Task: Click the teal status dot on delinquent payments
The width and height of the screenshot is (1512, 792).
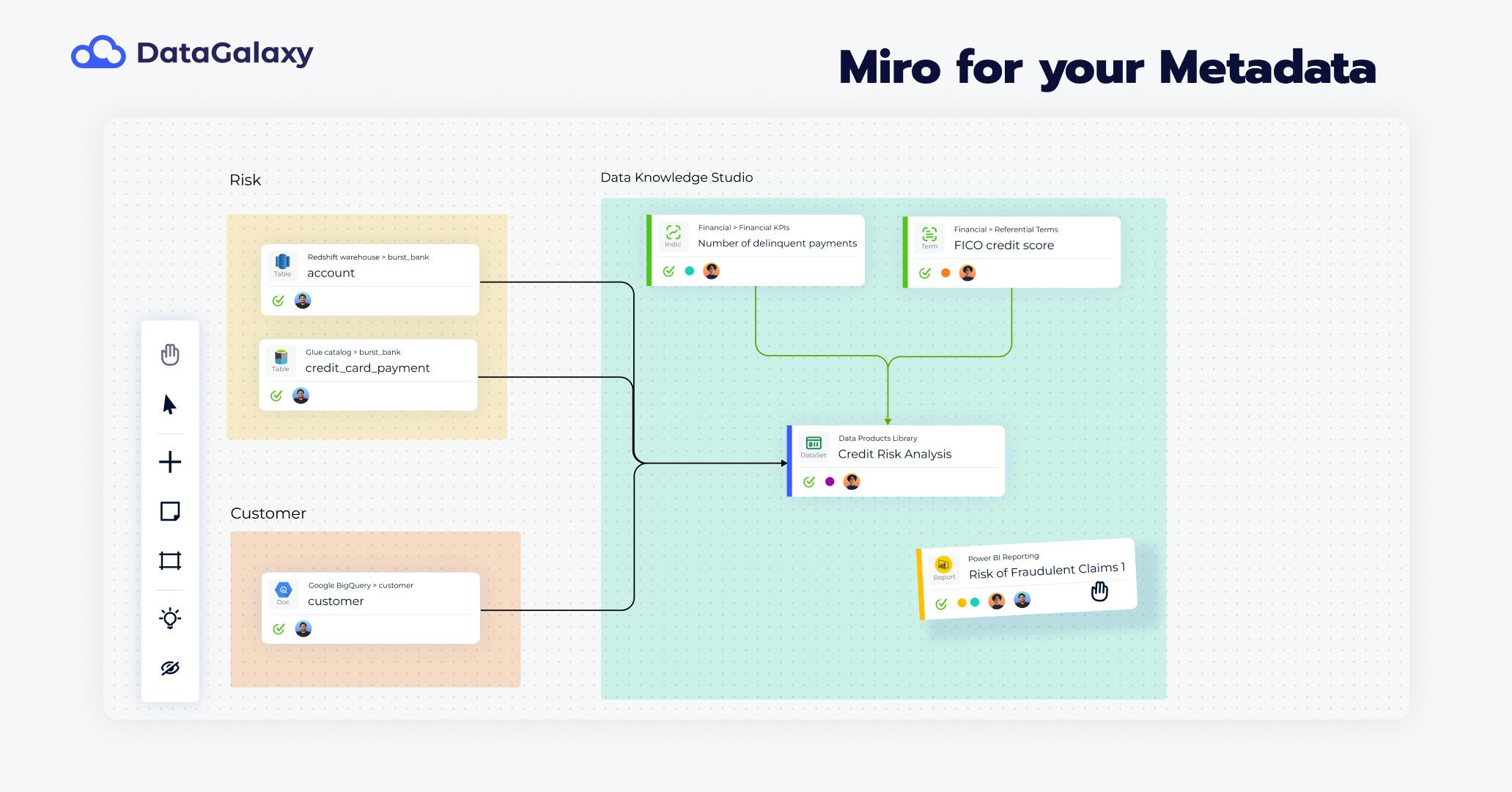Action: coord(690,271)
